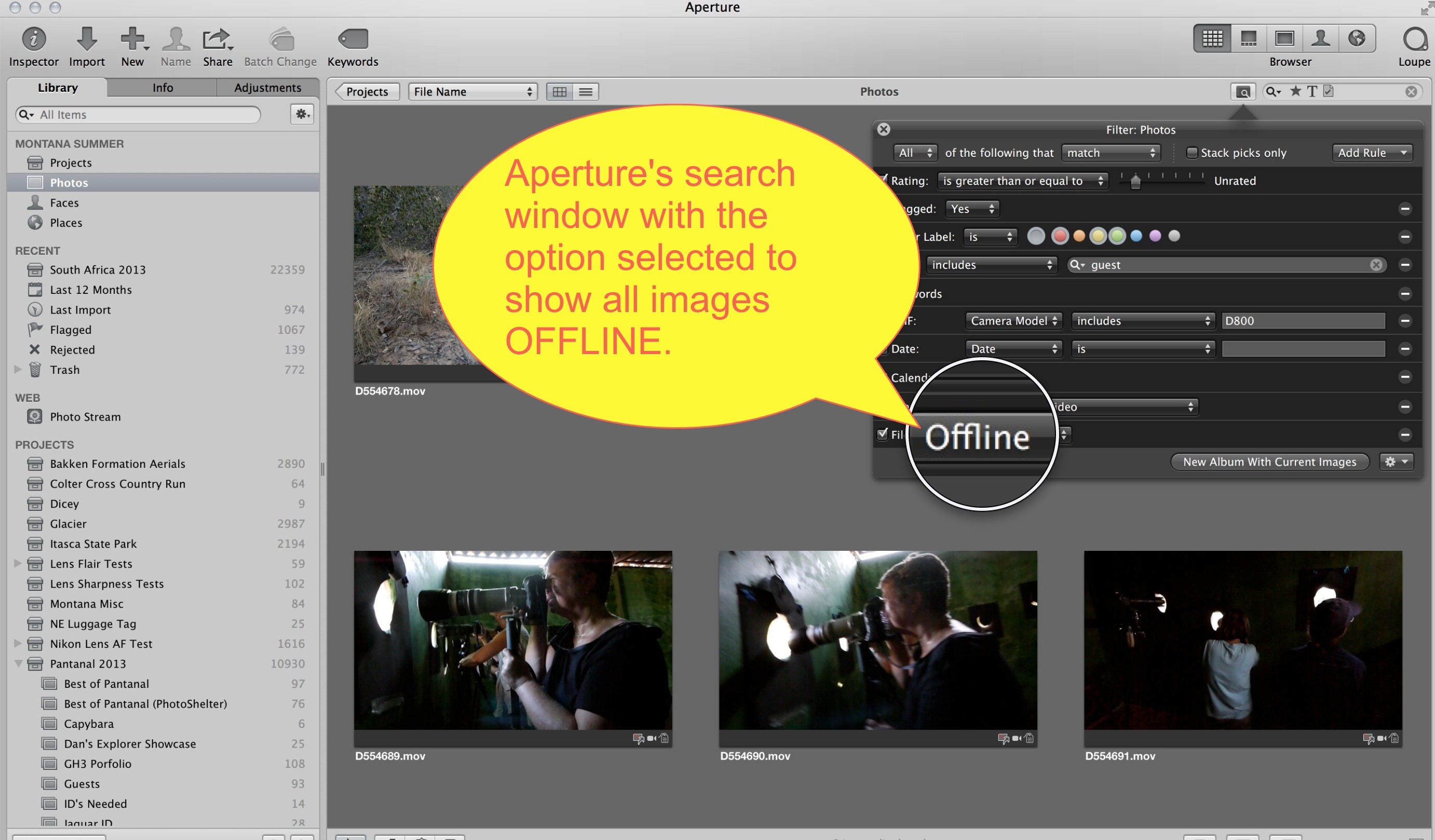Screen dimensions: 1435x840
Task: Clear the browser search field
Action: click(1411, 92)
